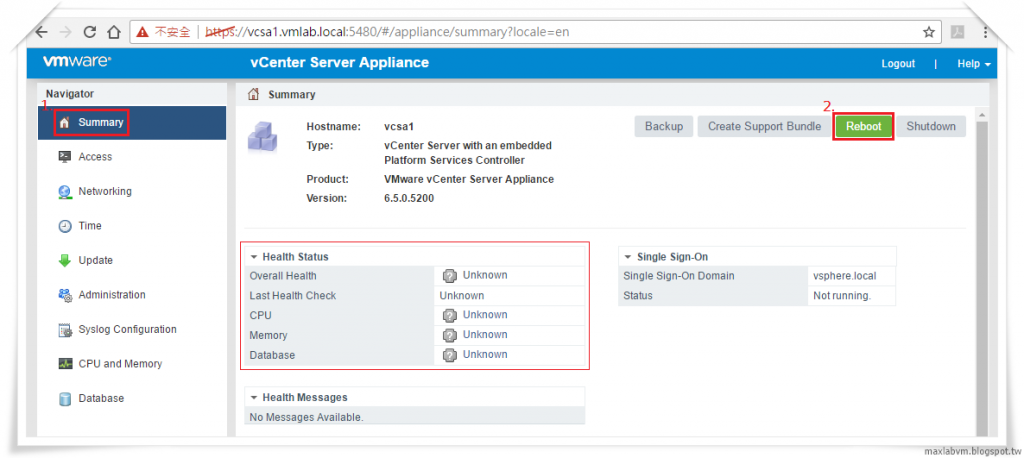Click the green Reboot button
Screen dimensions: 1024x458
pyautogui.click(x=863, y=127)
